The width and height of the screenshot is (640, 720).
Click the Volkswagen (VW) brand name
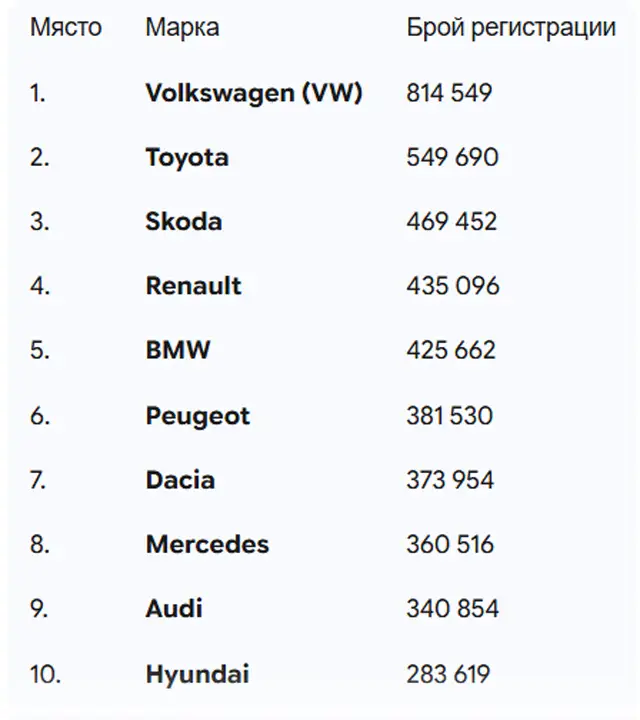point(254,94)
